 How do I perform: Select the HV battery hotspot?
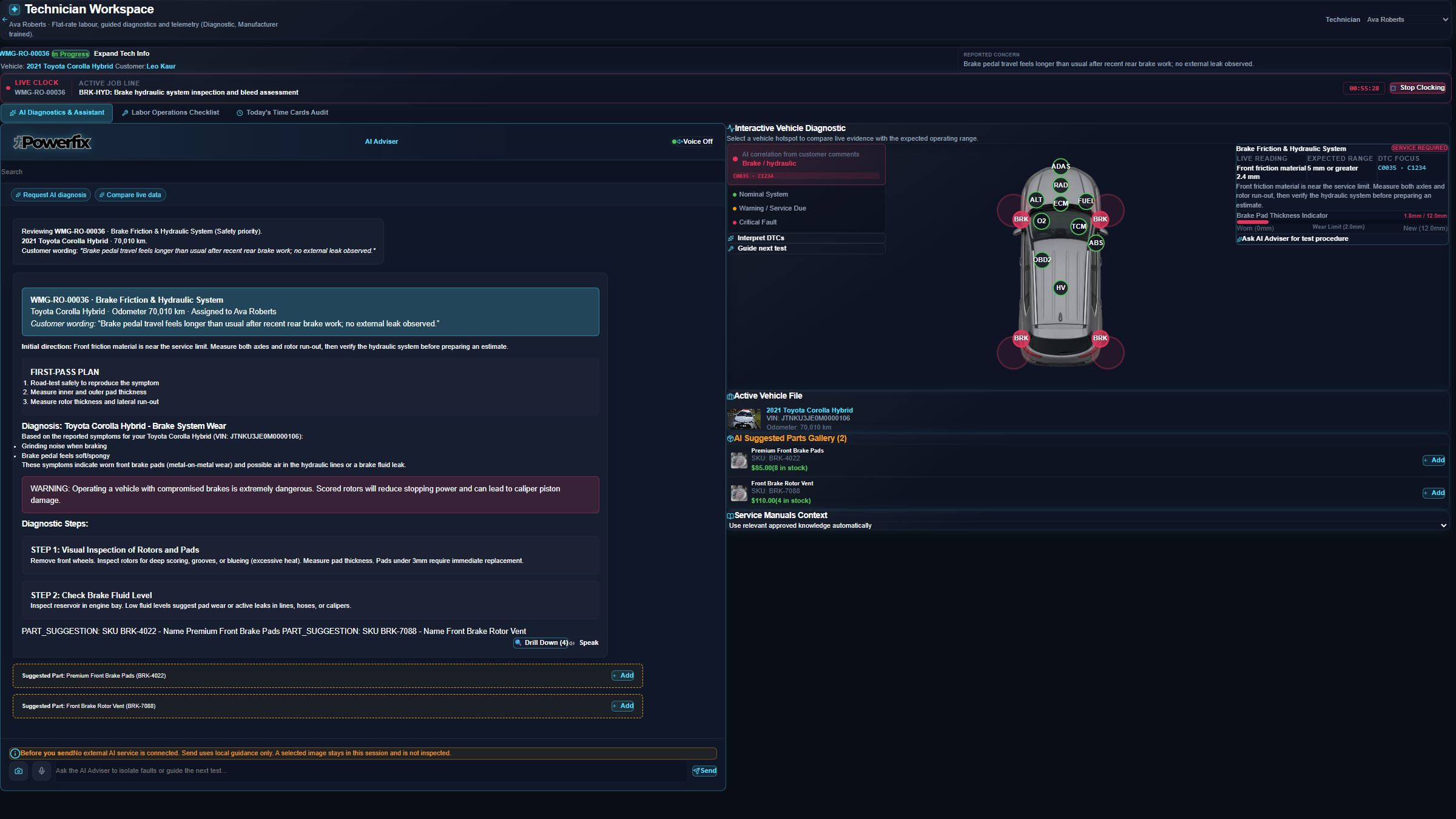pos(1060,288)
